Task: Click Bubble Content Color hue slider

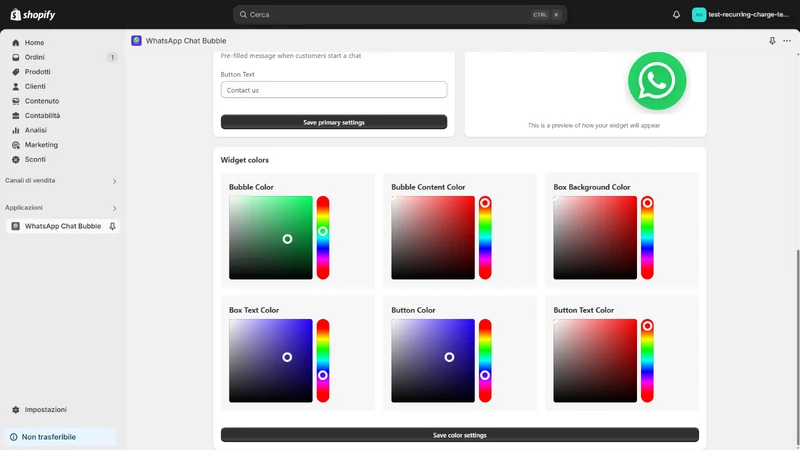Action: coord(485,238)
